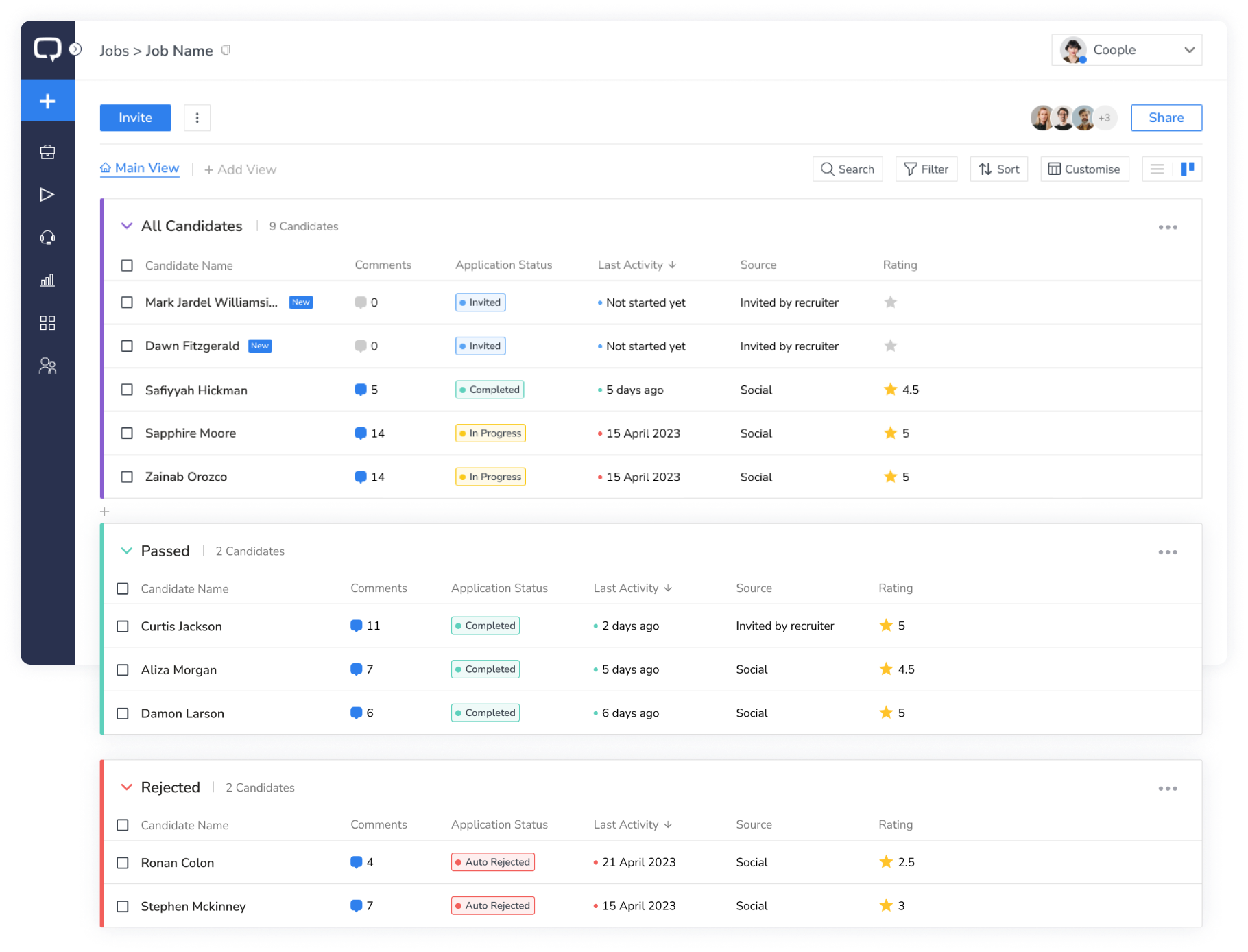Image resolution: width=1248 pixels, height=952 pixels.
Task: Set star rating for Dawn Fitzgerald
Action: click(x=890, y=346)
